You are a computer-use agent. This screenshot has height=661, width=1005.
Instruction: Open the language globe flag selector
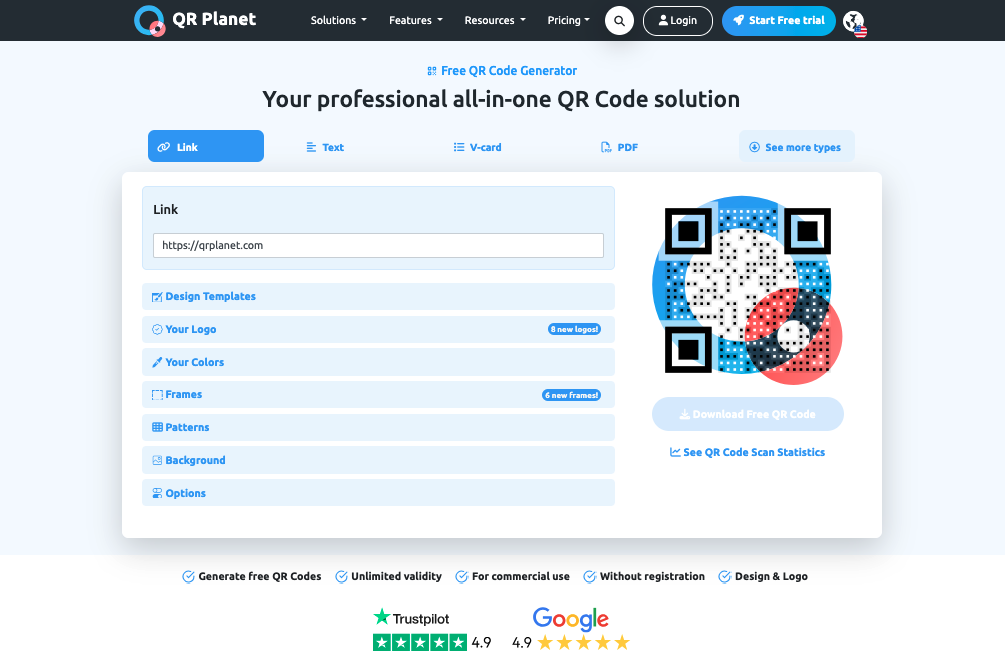(x=854, y=23)
